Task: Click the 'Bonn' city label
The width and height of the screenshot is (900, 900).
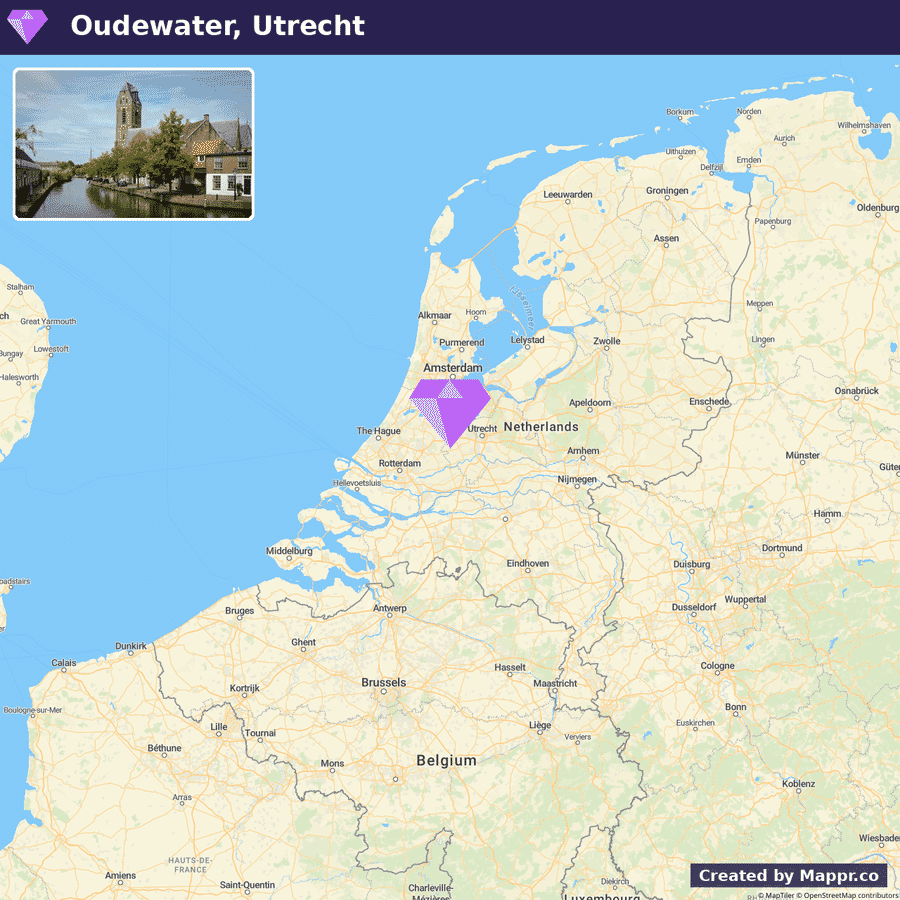Action: 736,707
